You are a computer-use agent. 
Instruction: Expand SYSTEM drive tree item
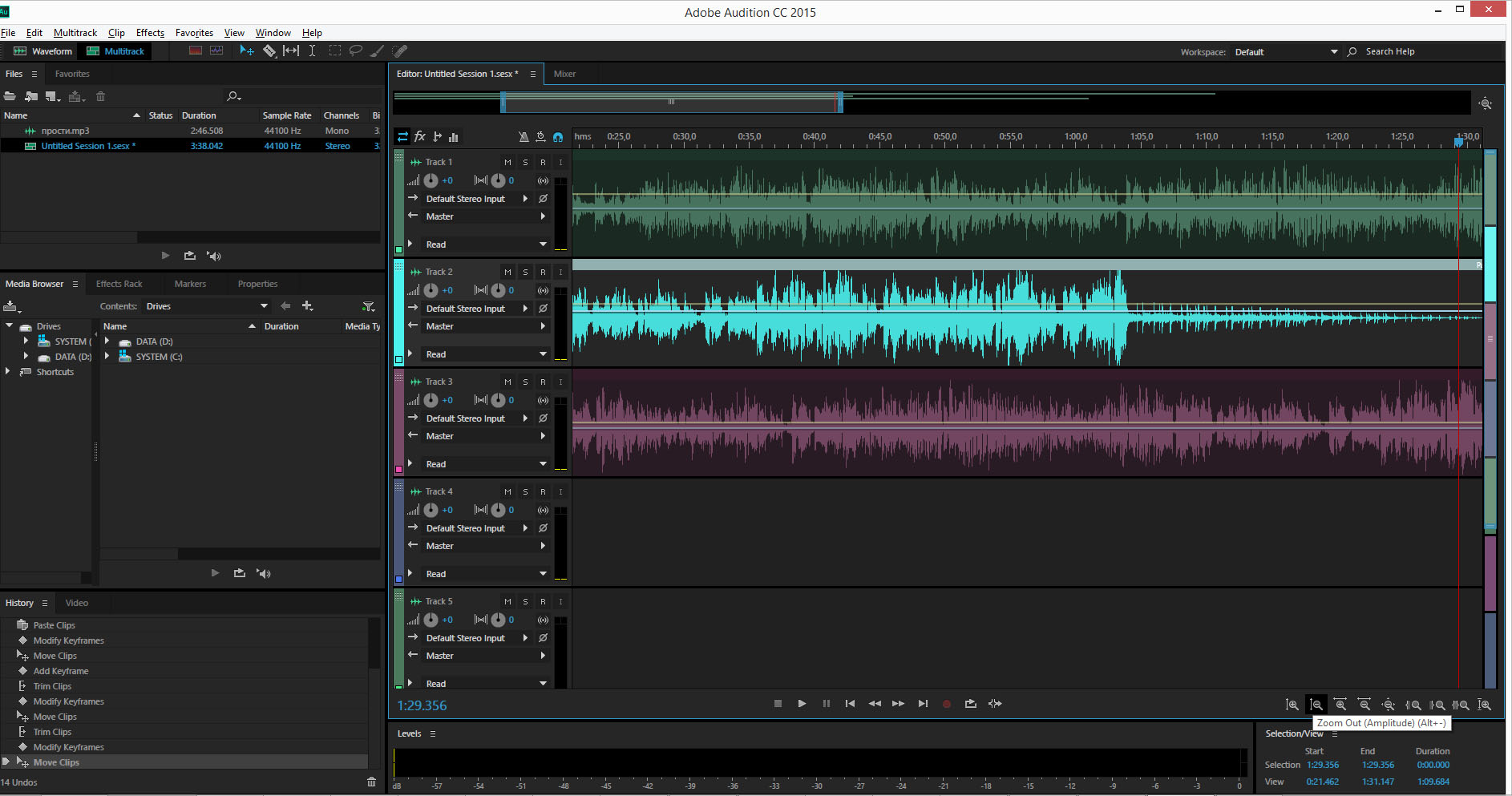click(26, 341)
